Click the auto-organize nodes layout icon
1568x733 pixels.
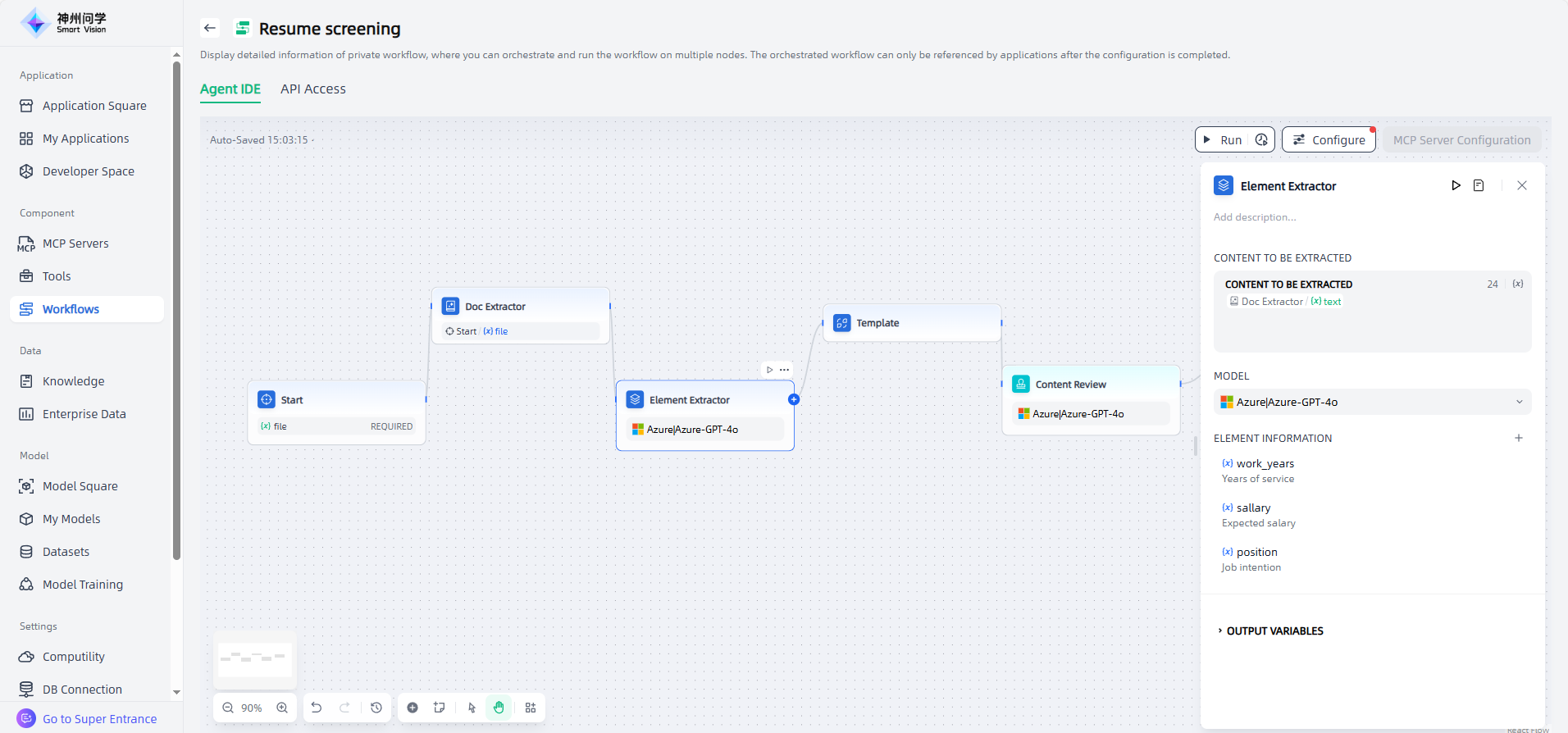tap(531, 708)
